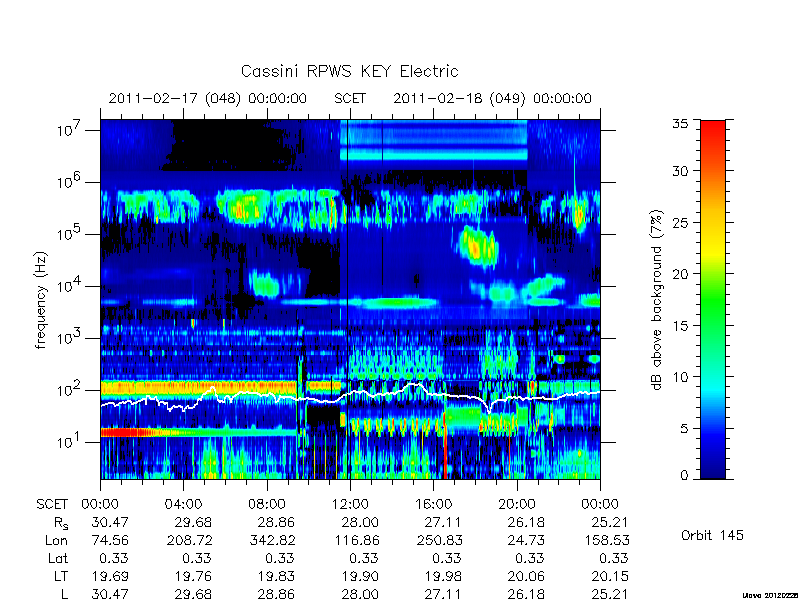Click the Lon value 116.86

(x=357, y=540)
